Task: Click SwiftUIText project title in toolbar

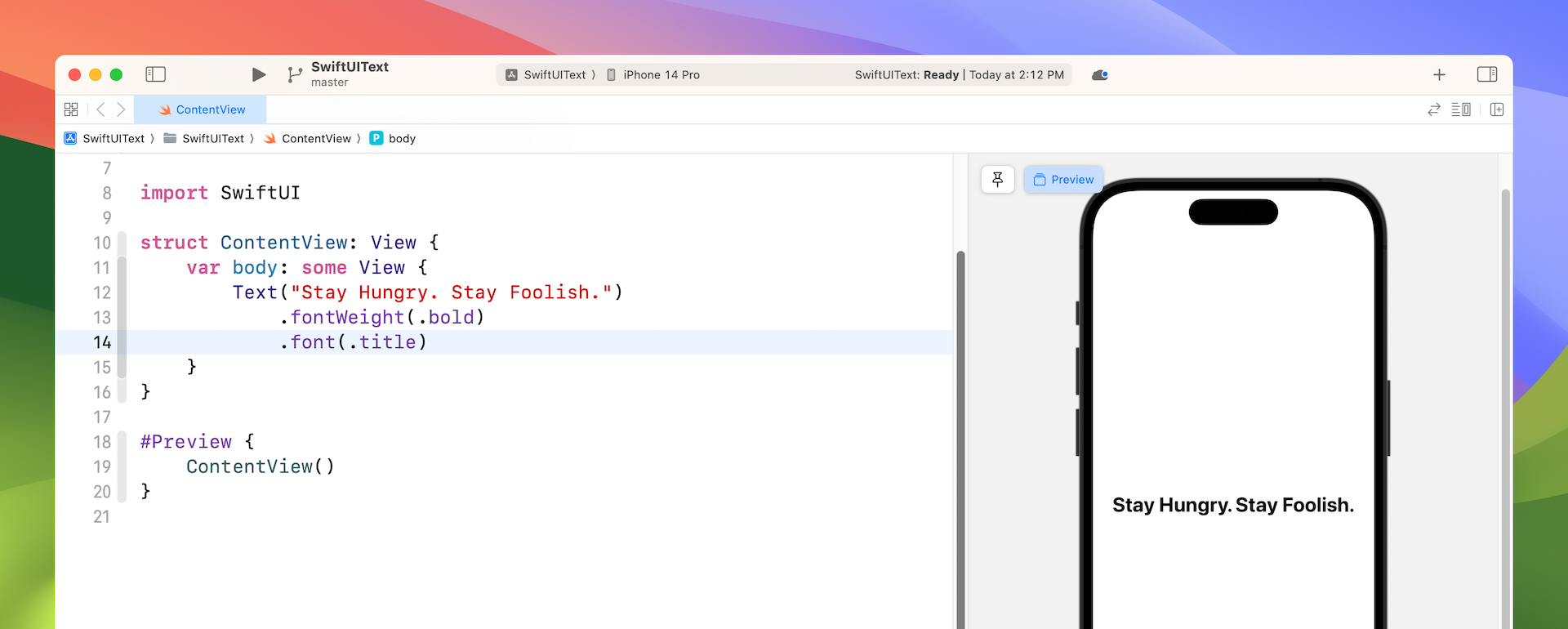Action: pyautogui.click(x=350, y=67)
